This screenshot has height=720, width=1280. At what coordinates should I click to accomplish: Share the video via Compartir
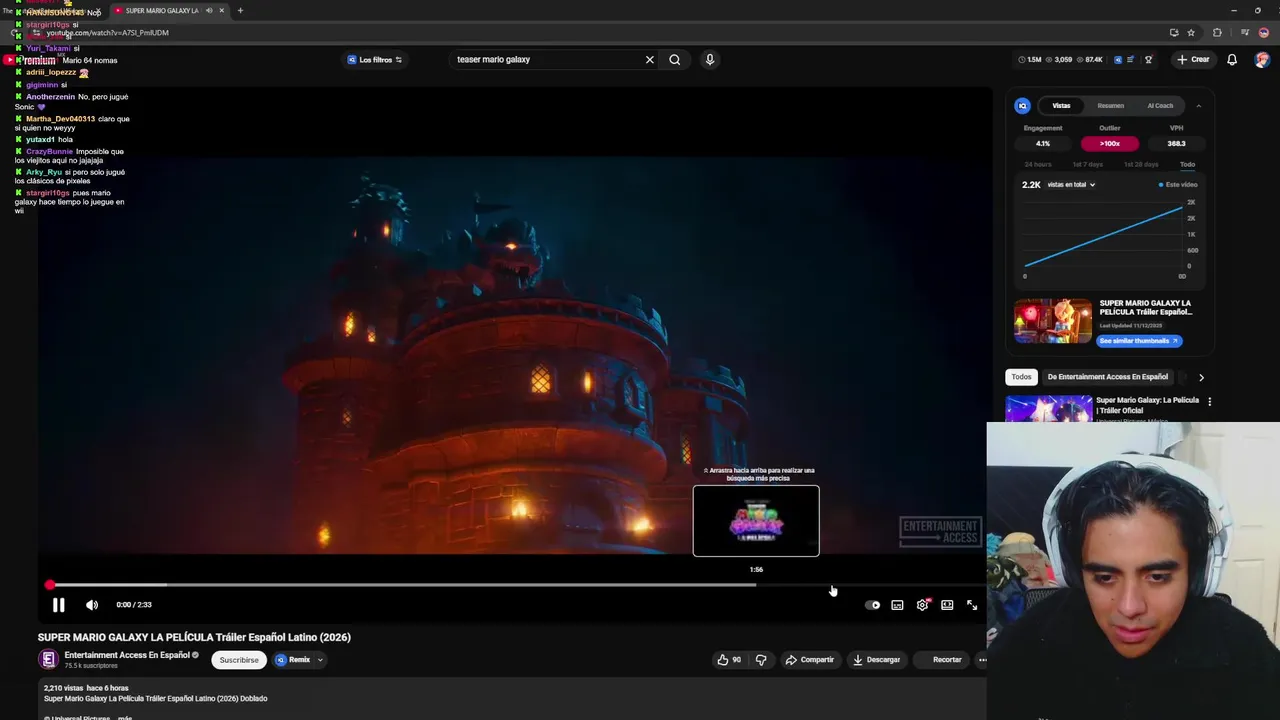809,660
